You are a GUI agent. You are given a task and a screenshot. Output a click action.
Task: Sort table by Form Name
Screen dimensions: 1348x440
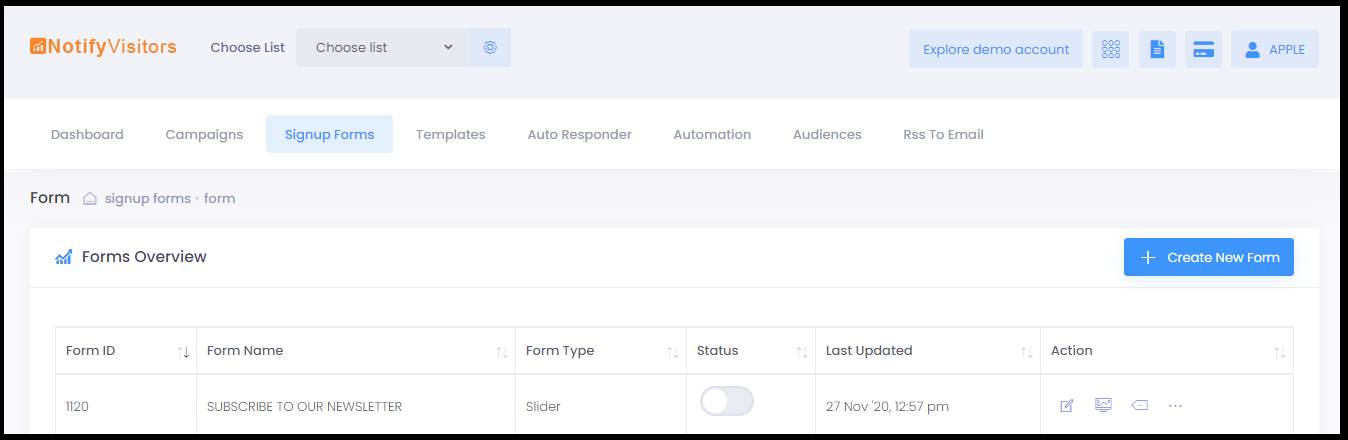356,351
